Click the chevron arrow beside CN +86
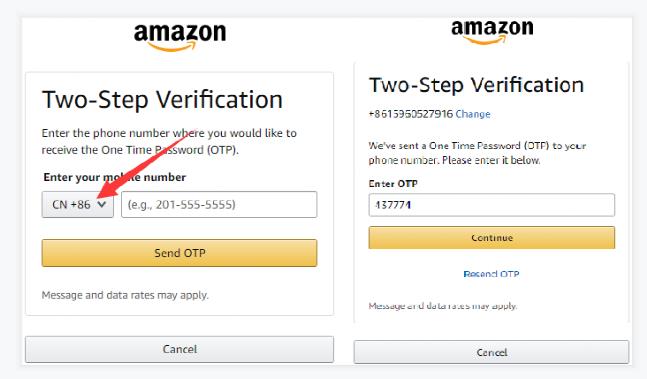Viewport: 647px width, 379px height. pyautogui.click(x=102, y=204)
